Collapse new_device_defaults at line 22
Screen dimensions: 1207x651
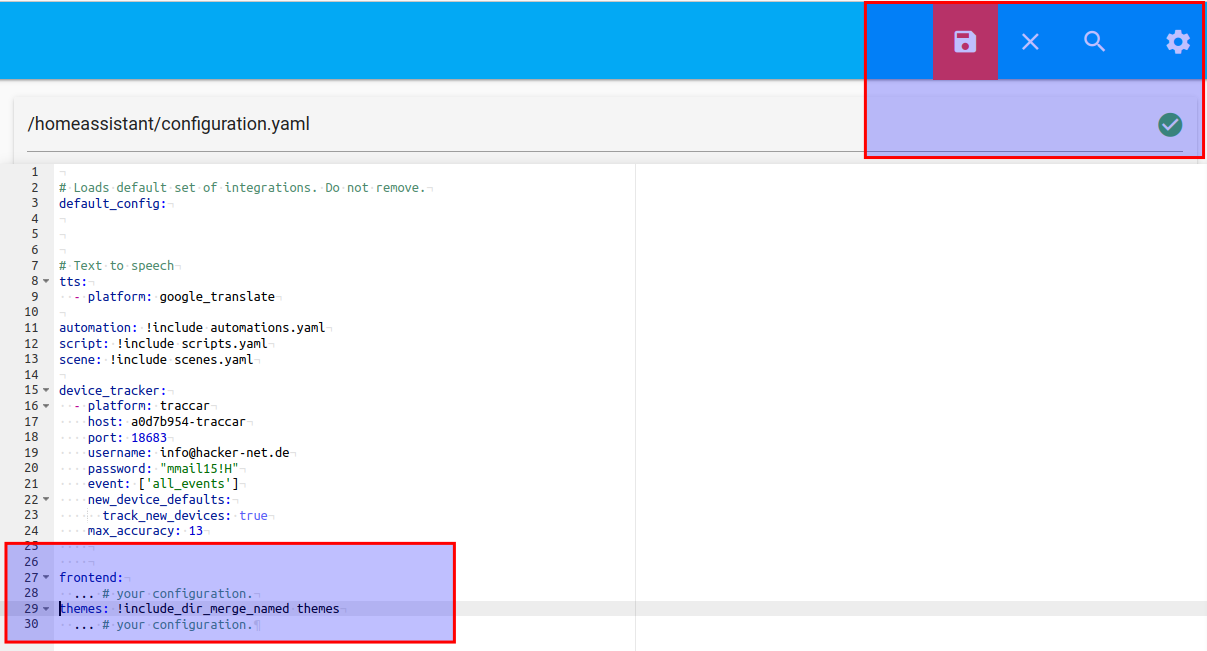[x=46, y=499]
